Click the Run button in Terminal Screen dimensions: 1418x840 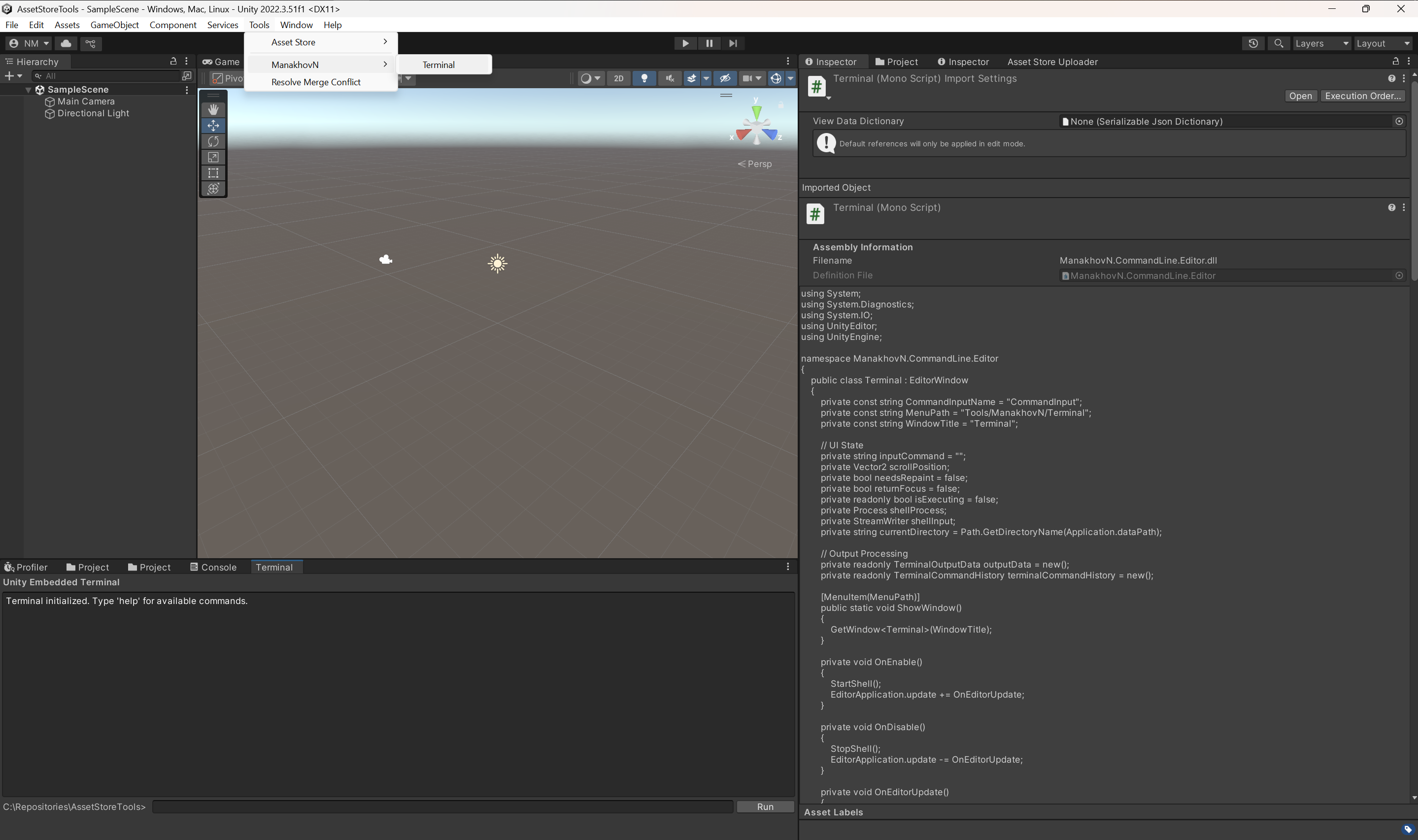click(765, 806)
